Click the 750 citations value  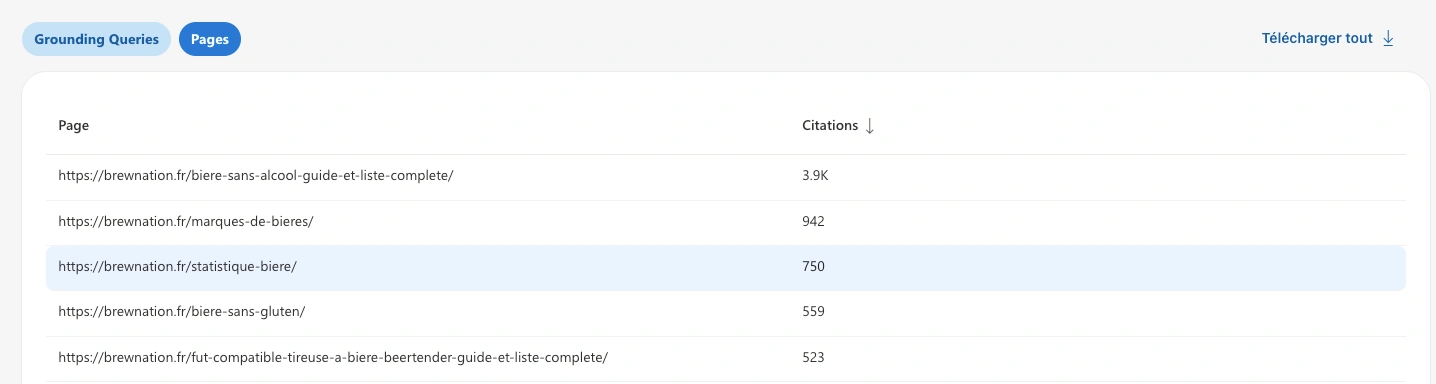pos(813,267)
